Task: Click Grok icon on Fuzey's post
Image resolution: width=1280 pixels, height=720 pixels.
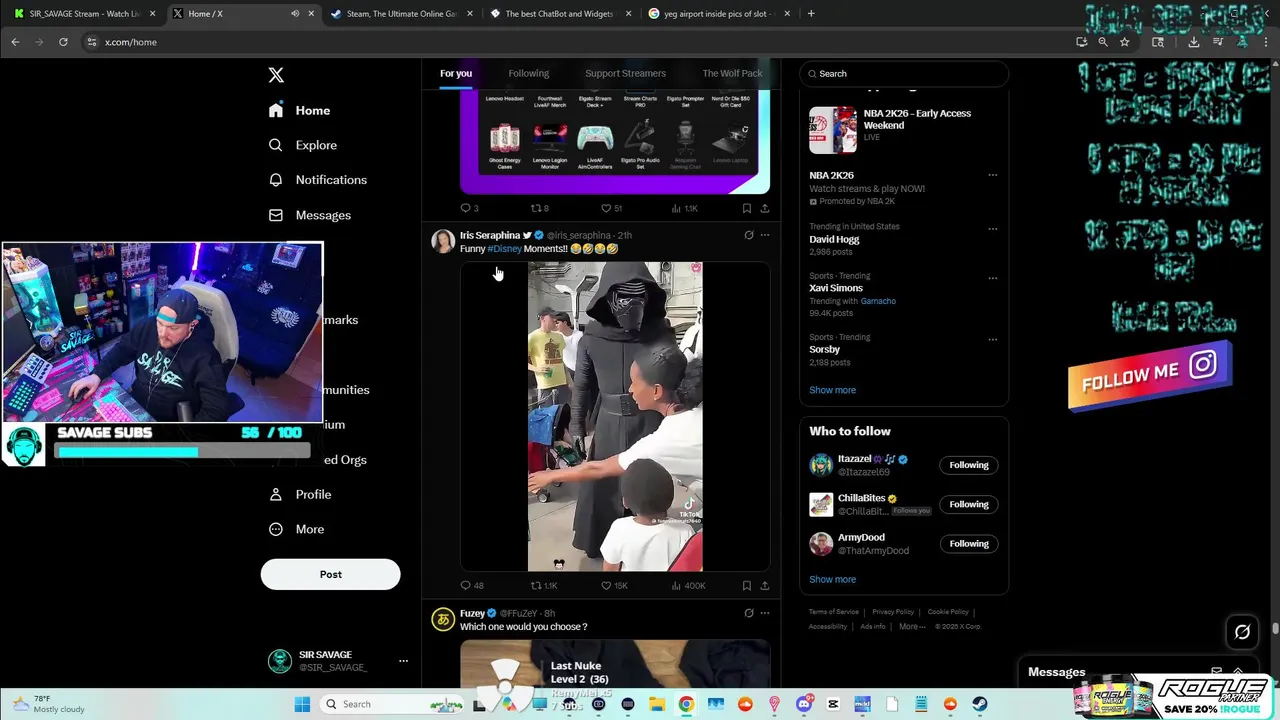Action: tap(748, 613)
